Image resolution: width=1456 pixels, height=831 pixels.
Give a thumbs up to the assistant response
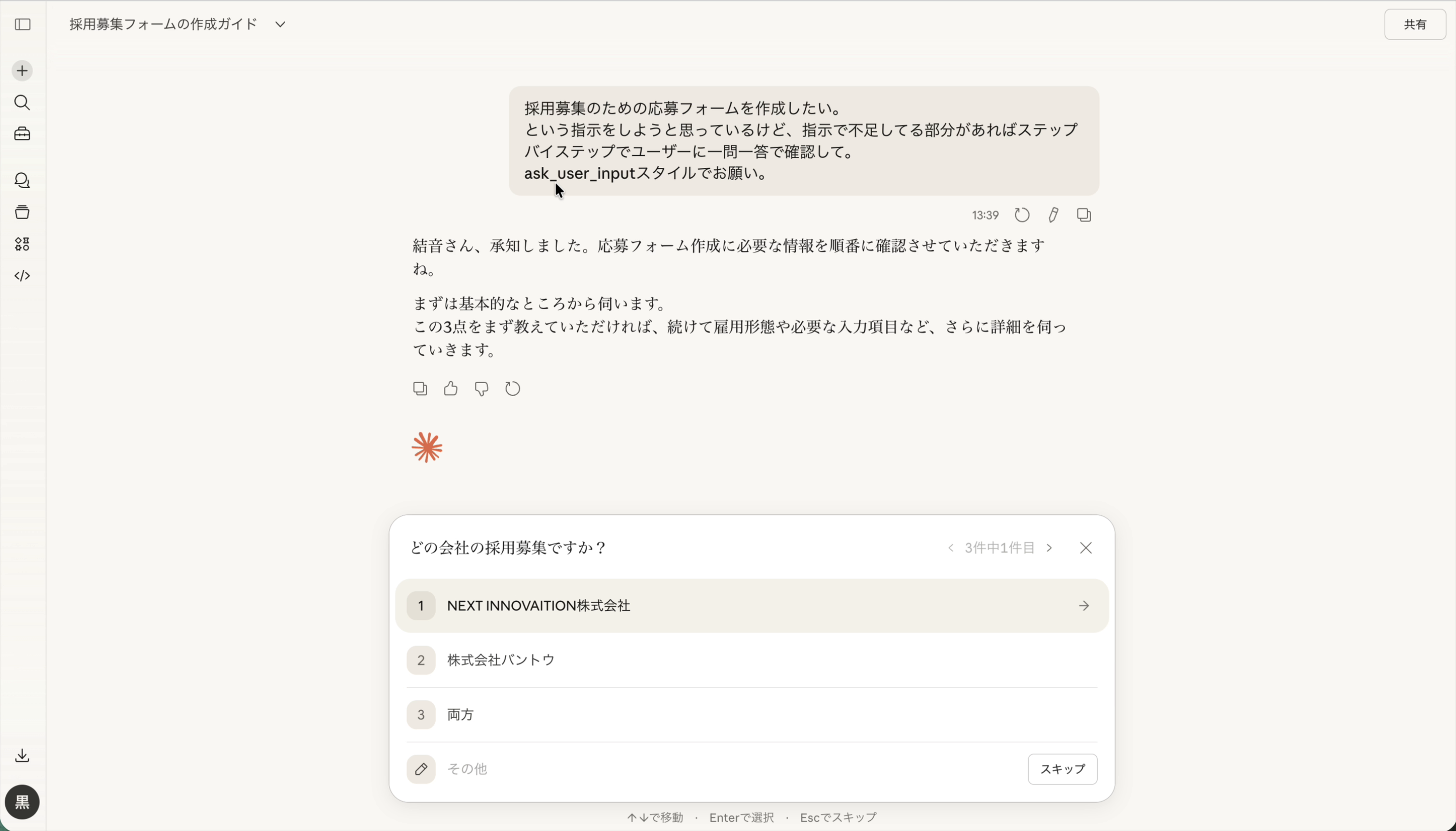click(x=450, y=388)
